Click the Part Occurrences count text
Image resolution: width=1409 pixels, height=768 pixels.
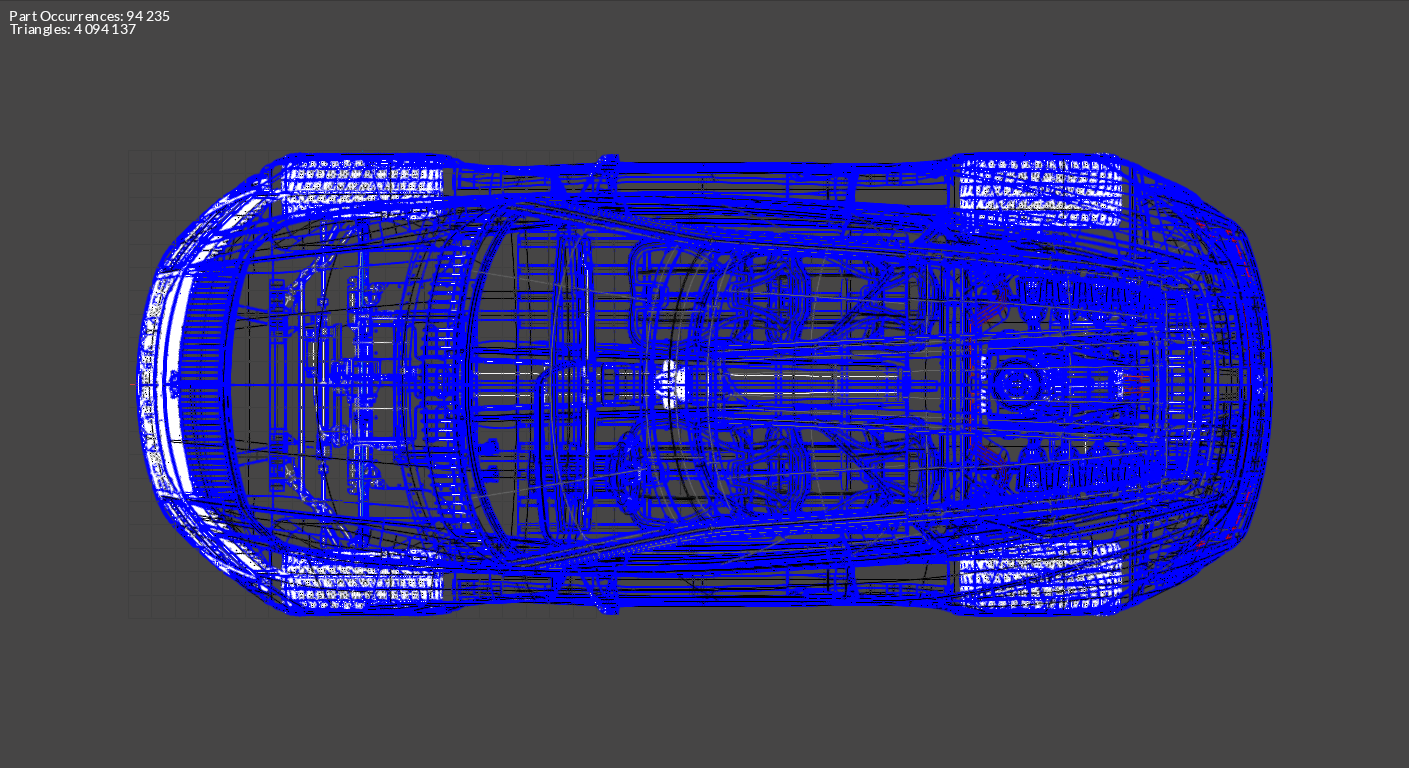tap(82, 16)
